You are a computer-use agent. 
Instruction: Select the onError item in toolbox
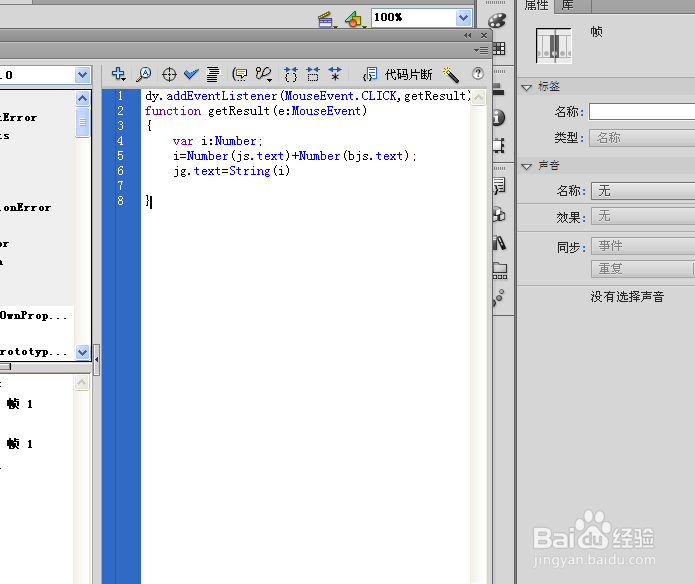pyautogui.click(x=27, y=207)
